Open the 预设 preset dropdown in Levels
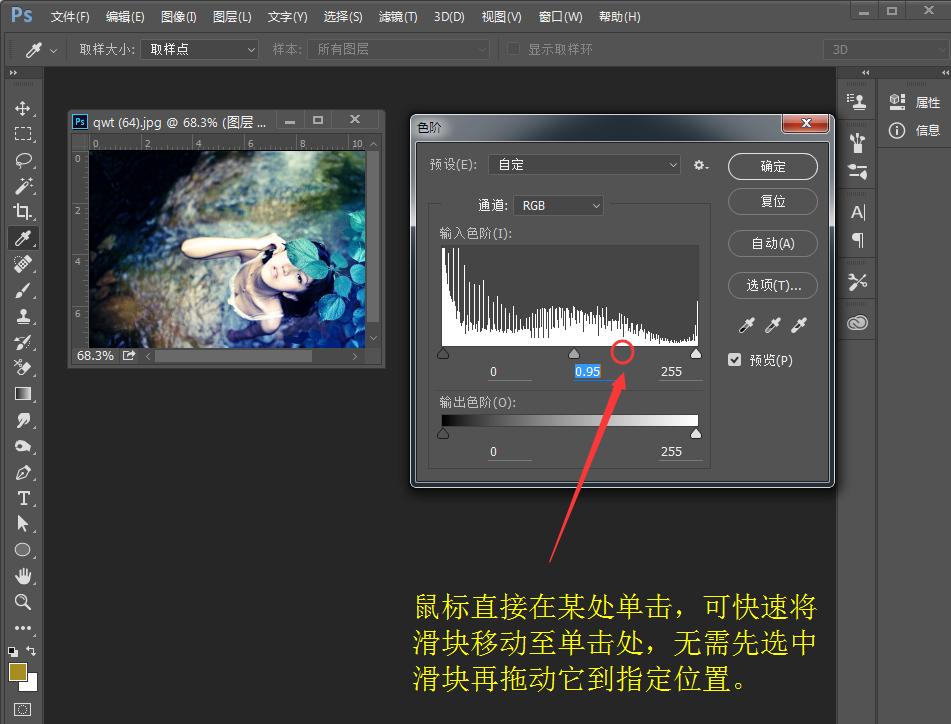 pos(583,163)
